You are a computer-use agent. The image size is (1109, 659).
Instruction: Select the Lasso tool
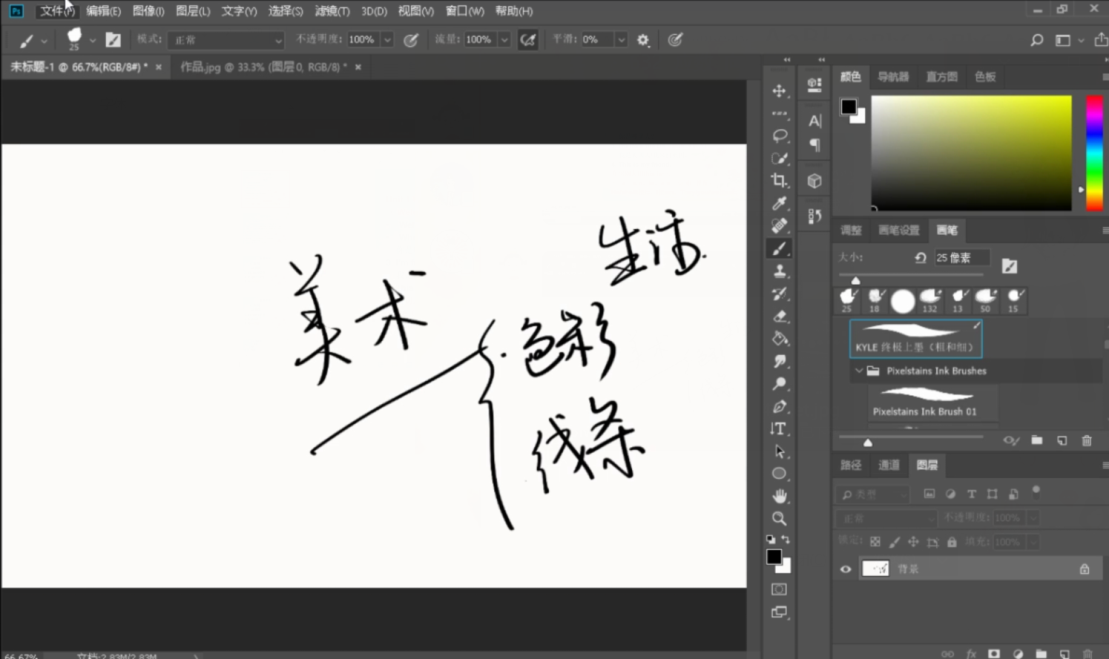click(779, 136)
